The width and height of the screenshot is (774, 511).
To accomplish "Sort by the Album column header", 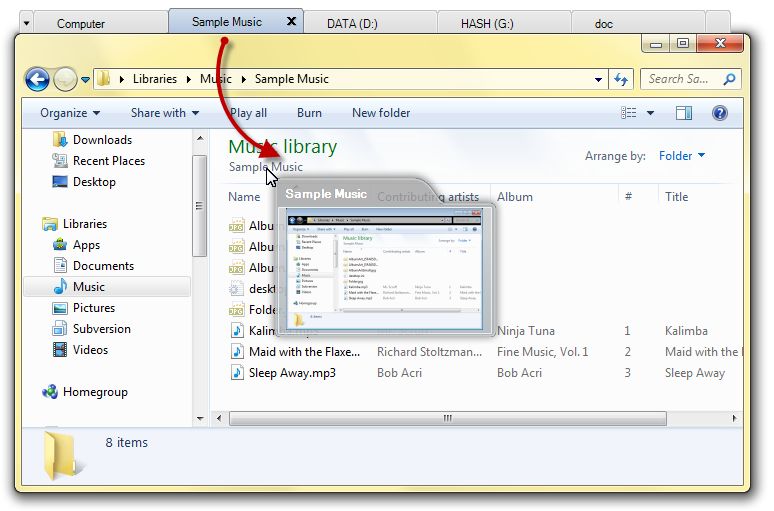I will (x=515, y=197).
